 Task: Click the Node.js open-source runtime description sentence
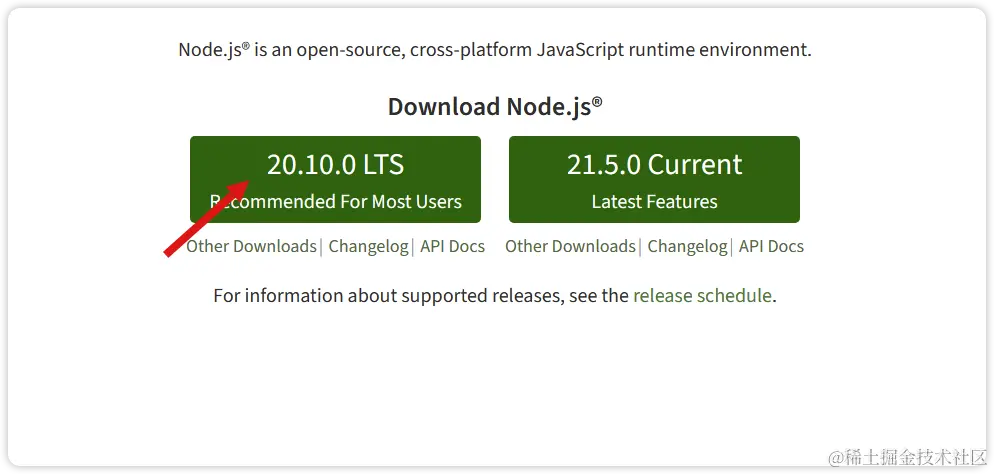point(495,50)
